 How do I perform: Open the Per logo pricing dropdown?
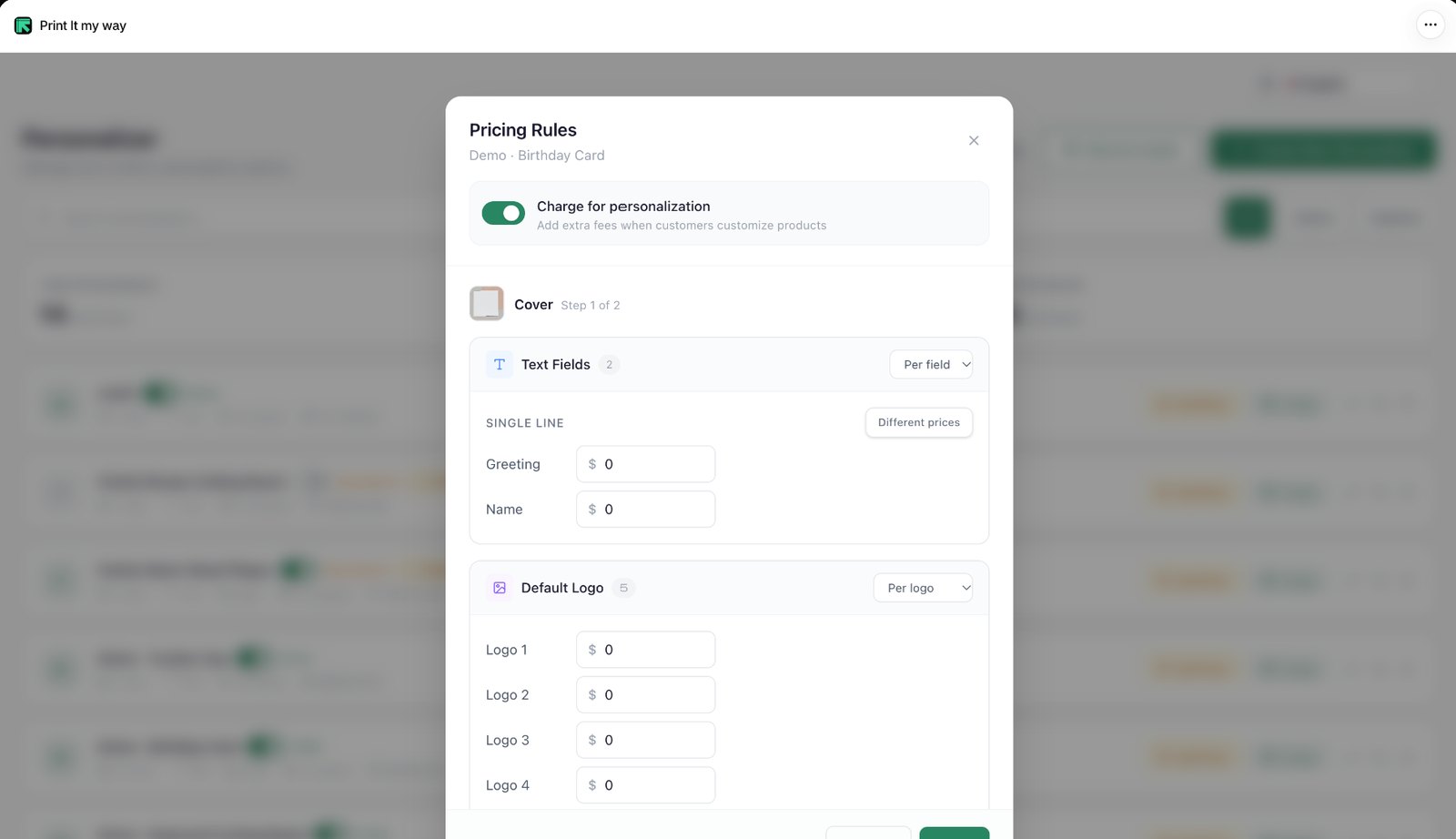[x=924, y=588]
